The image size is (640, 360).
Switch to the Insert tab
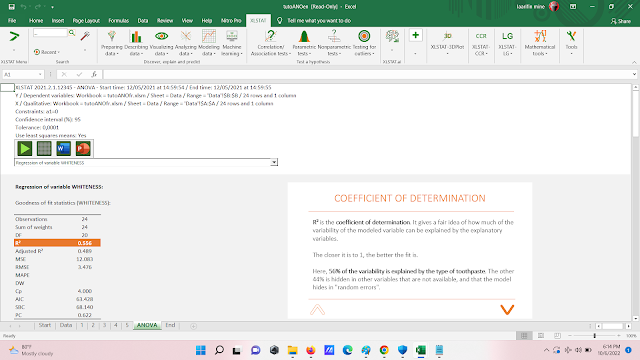(x=58, y=20)
